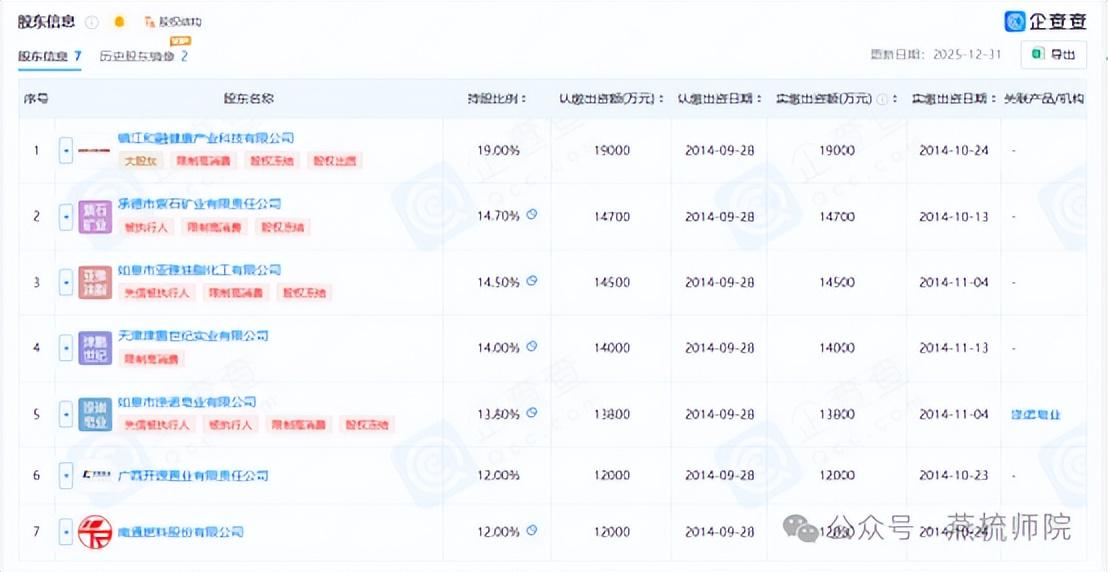This screenshot has width=1108, height=572.
Task: Open row 6 广西…置业有限责任公司 link
Action: point(193,475)
